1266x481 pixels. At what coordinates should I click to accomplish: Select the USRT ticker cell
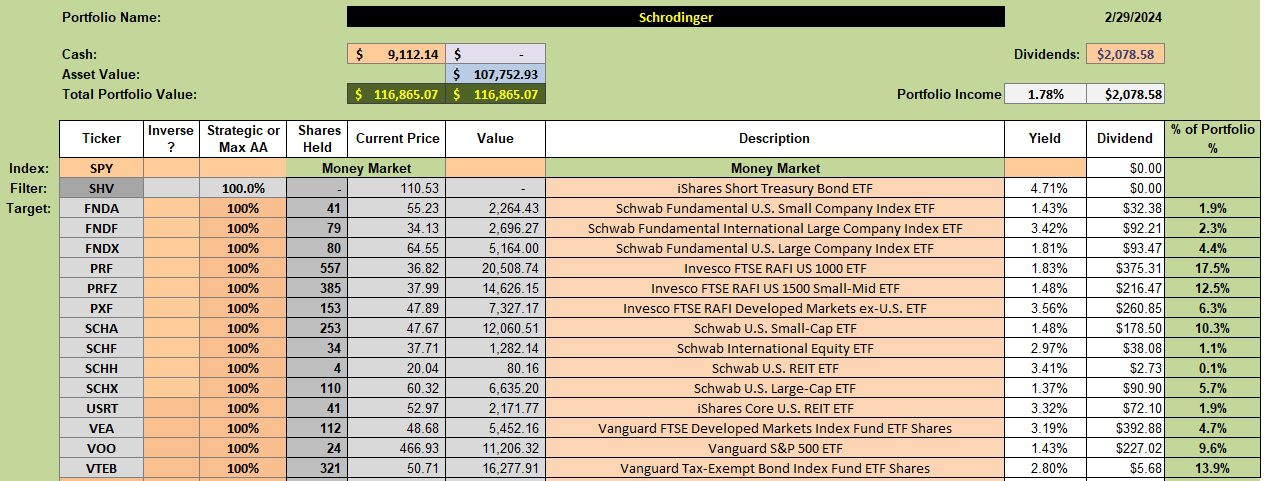[101, 408]
